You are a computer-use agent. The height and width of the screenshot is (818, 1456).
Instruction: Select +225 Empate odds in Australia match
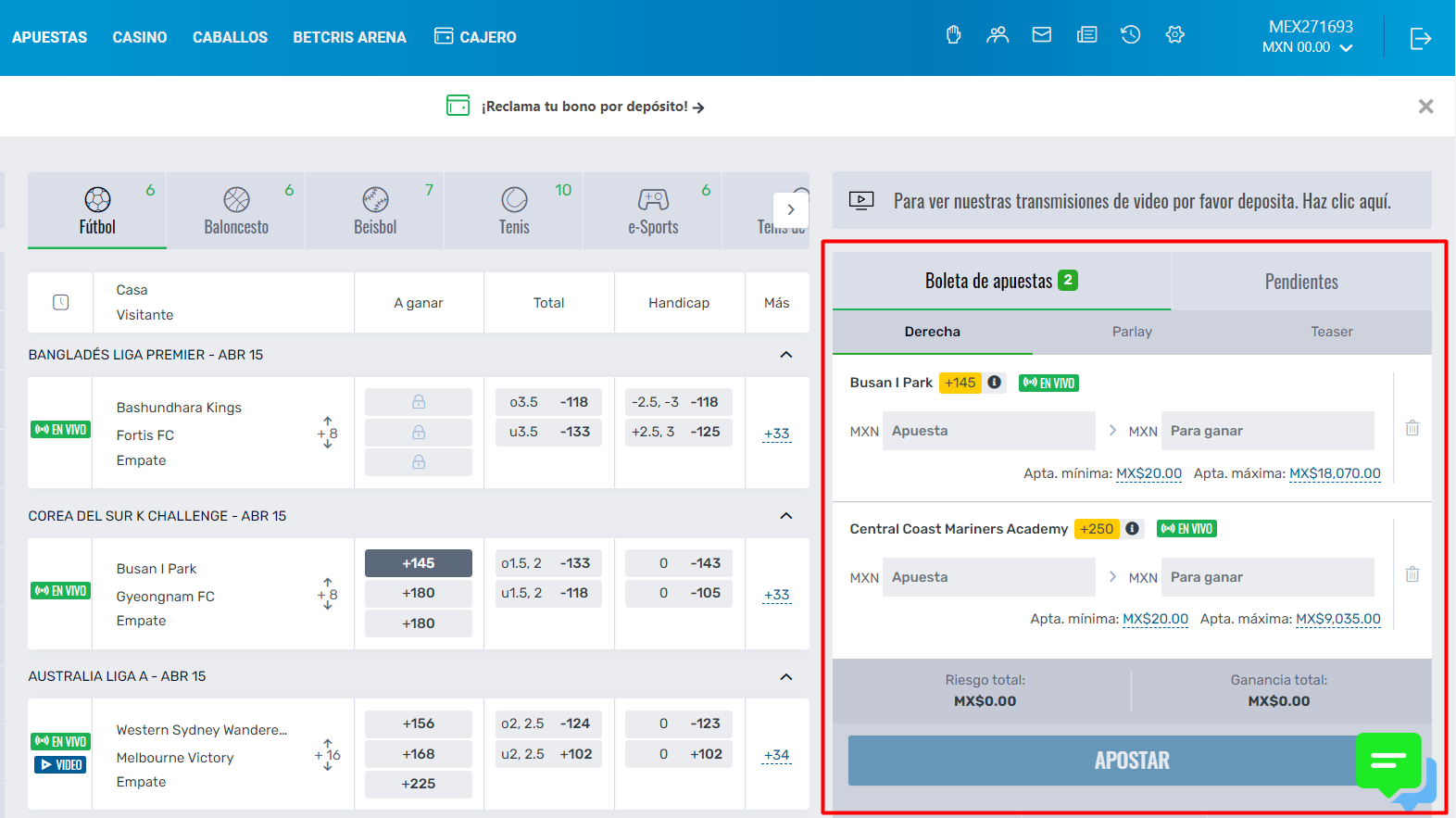coord(419,784)
